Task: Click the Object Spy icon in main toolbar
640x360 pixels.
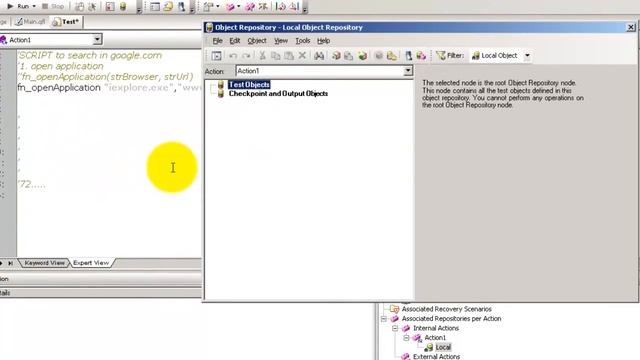Action: point(181,7)
